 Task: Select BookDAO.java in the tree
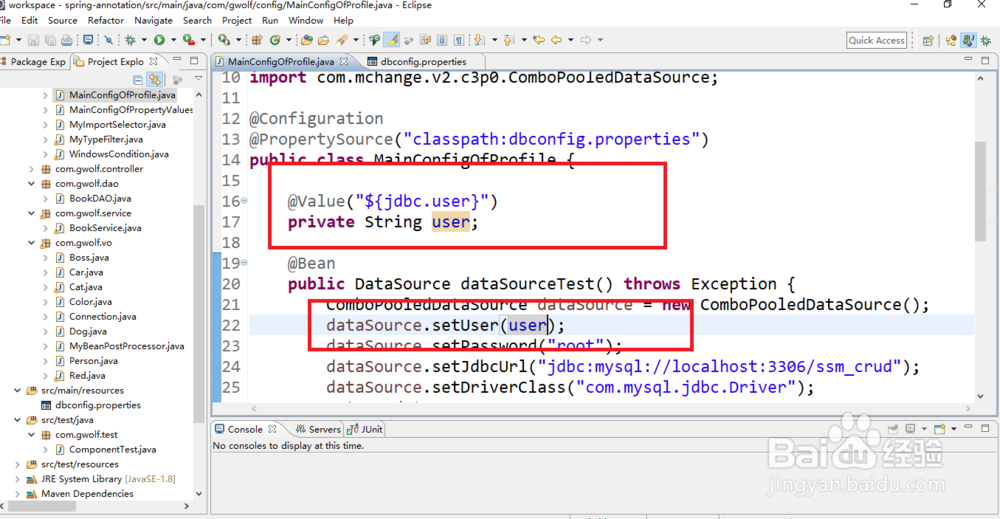click(x=100, y=198)
